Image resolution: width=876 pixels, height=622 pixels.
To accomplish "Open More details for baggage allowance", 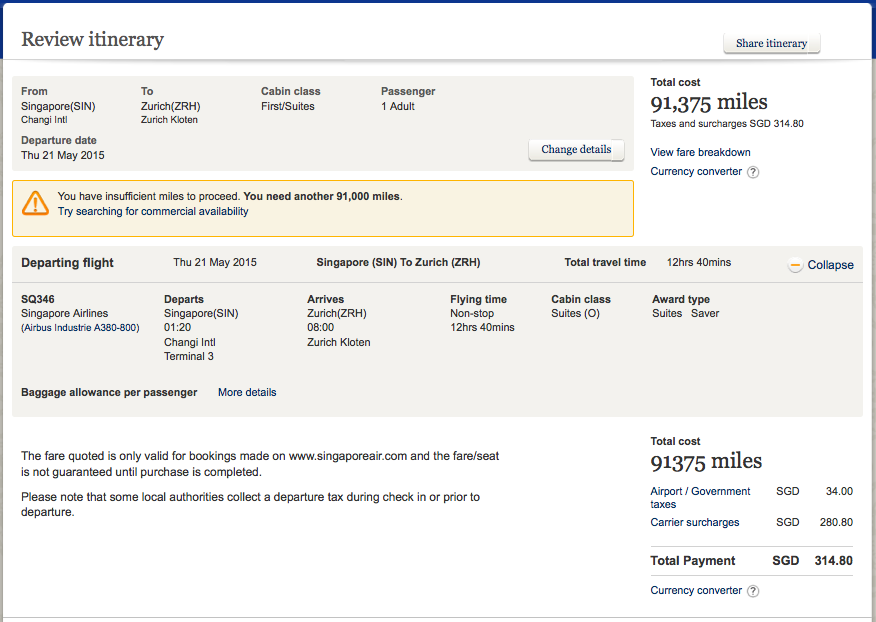I will click(247, 392).
